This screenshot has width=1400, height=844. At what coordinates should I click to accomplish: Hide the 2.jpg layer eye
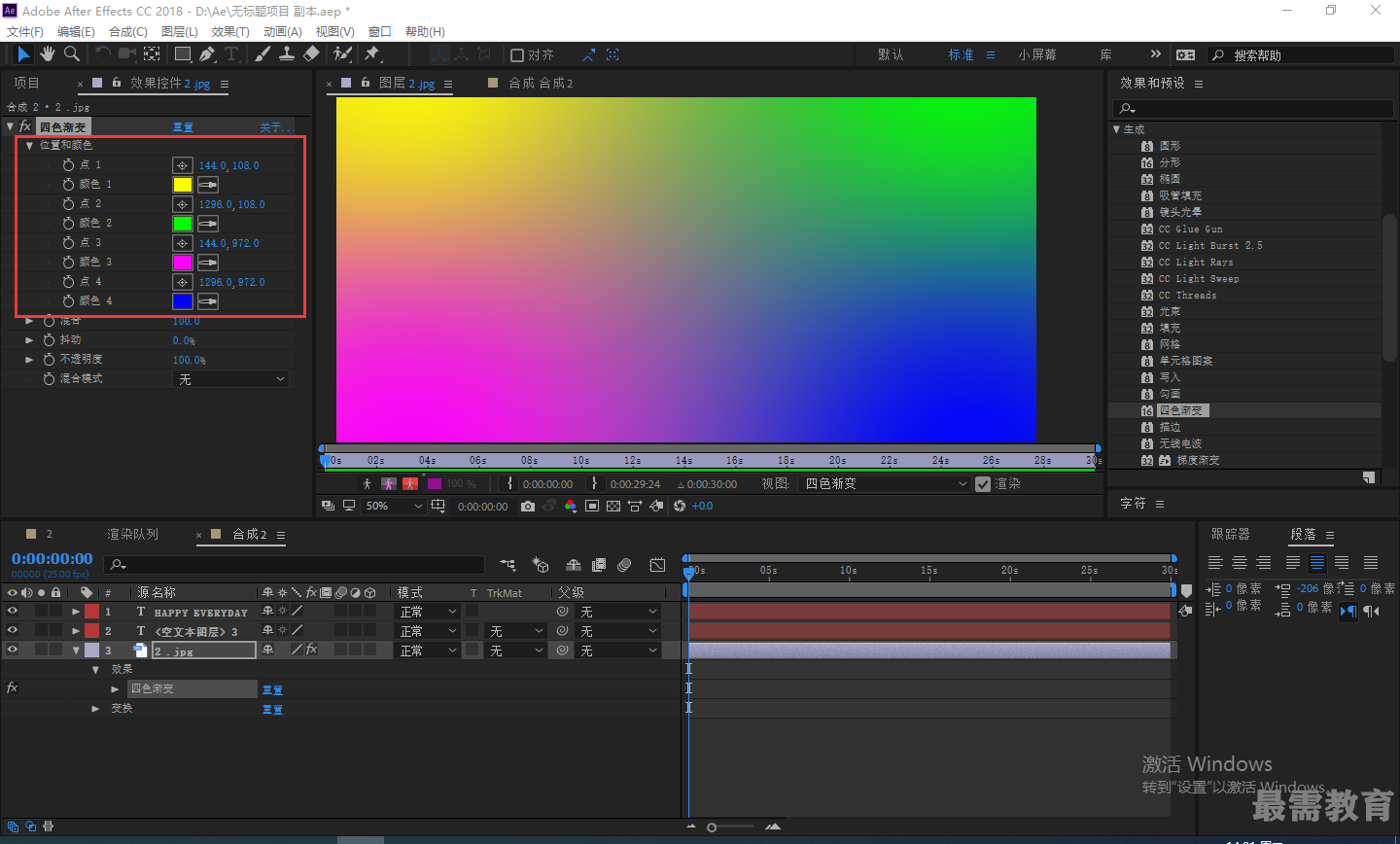coord(13,650)
